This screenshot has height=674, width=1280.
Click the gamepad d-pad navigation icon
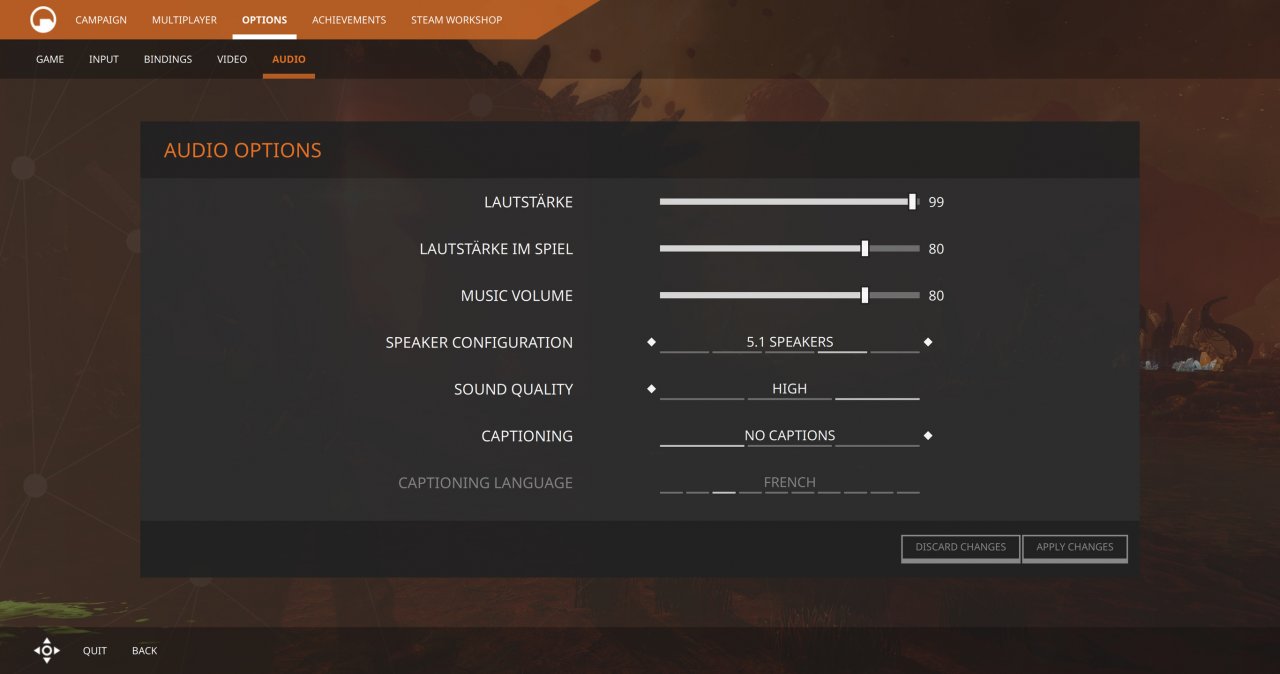click(46, 650)
